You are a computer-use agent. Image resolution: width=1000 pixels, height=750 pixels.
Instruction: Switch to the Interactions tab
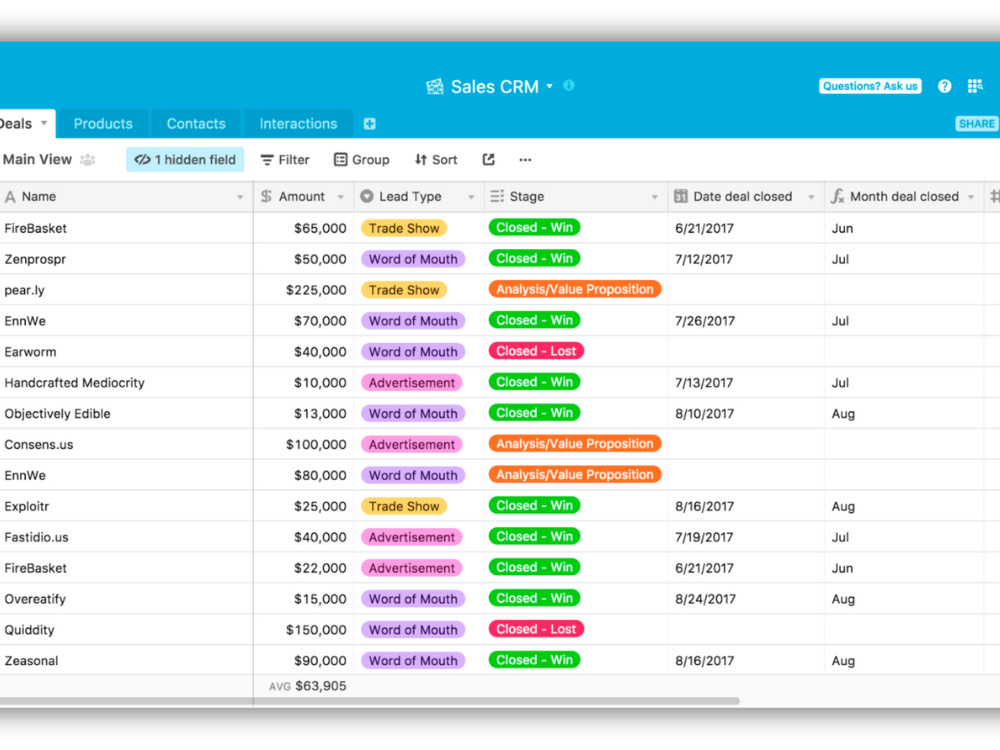(x=298, y=124)
